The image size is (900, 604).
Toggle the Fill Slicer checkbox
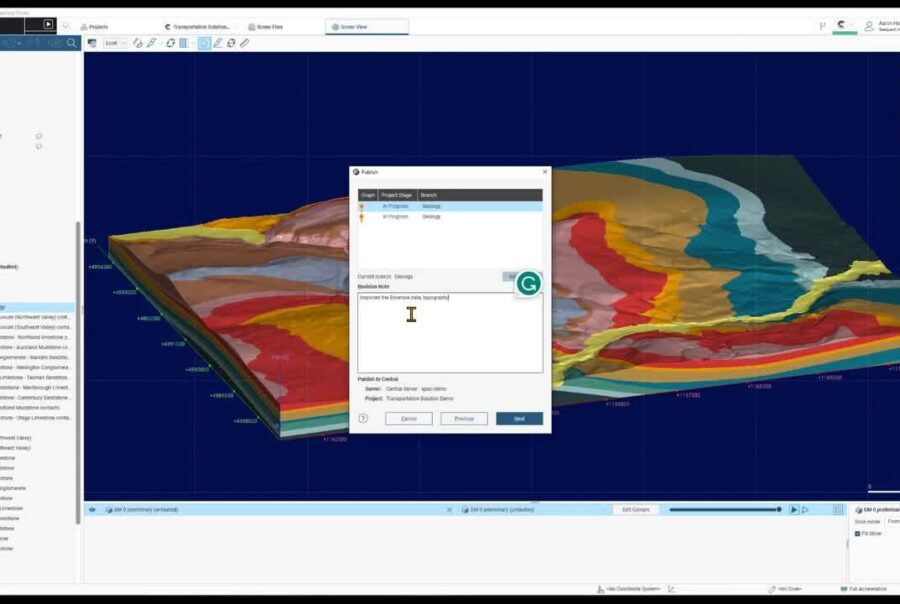coord(857,533)
